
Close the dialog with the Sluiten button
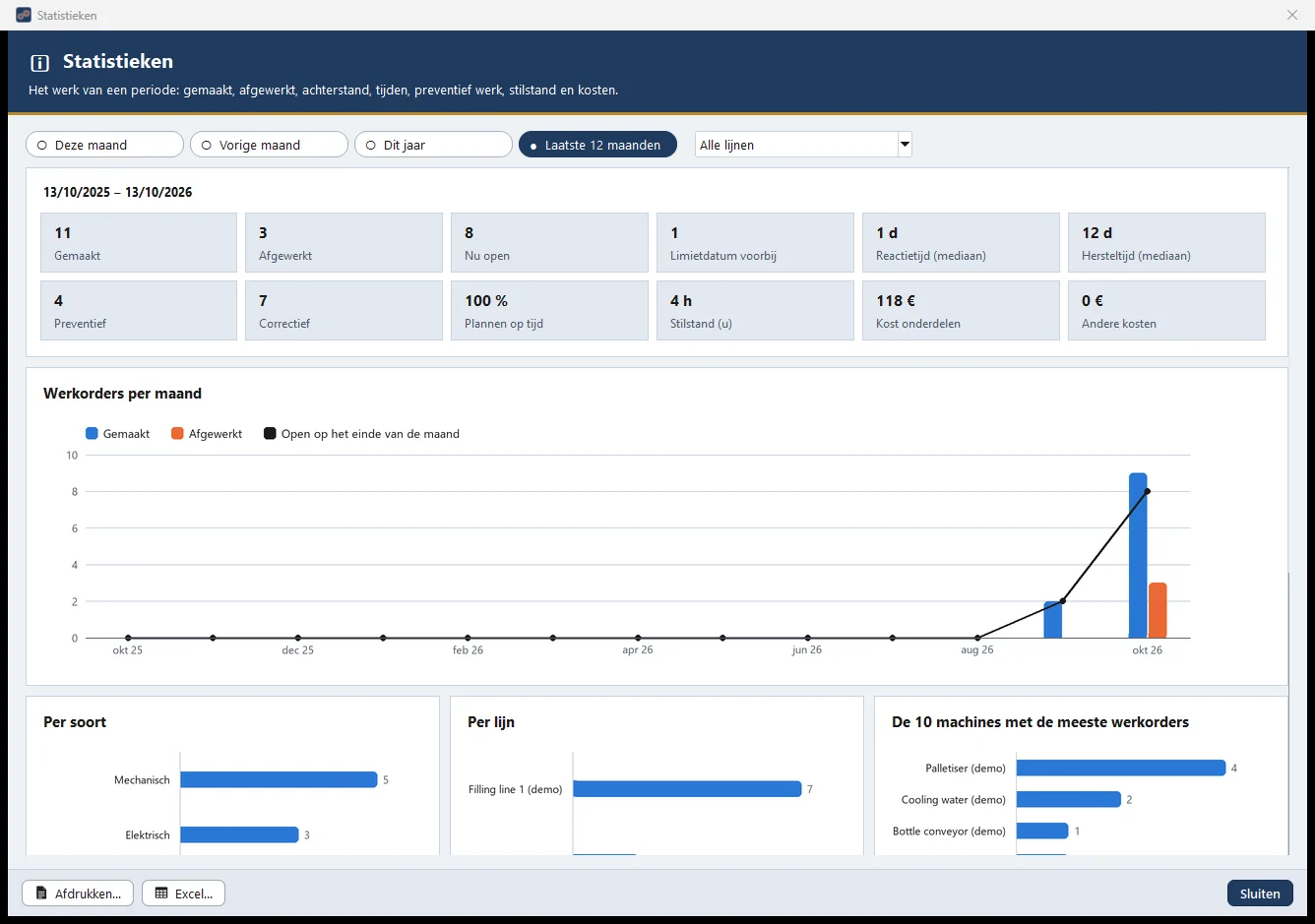1260,893
